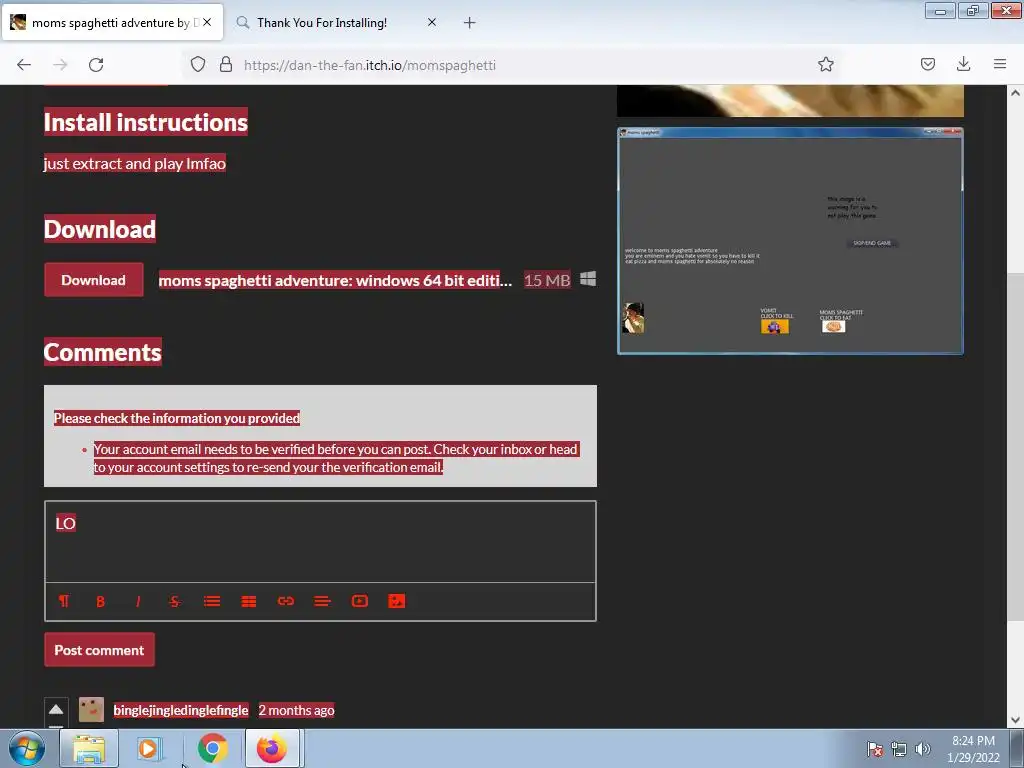Open Windows Explorer from the taskbar
Screen dimensions: 1024x768
click(x=89, y=748)
